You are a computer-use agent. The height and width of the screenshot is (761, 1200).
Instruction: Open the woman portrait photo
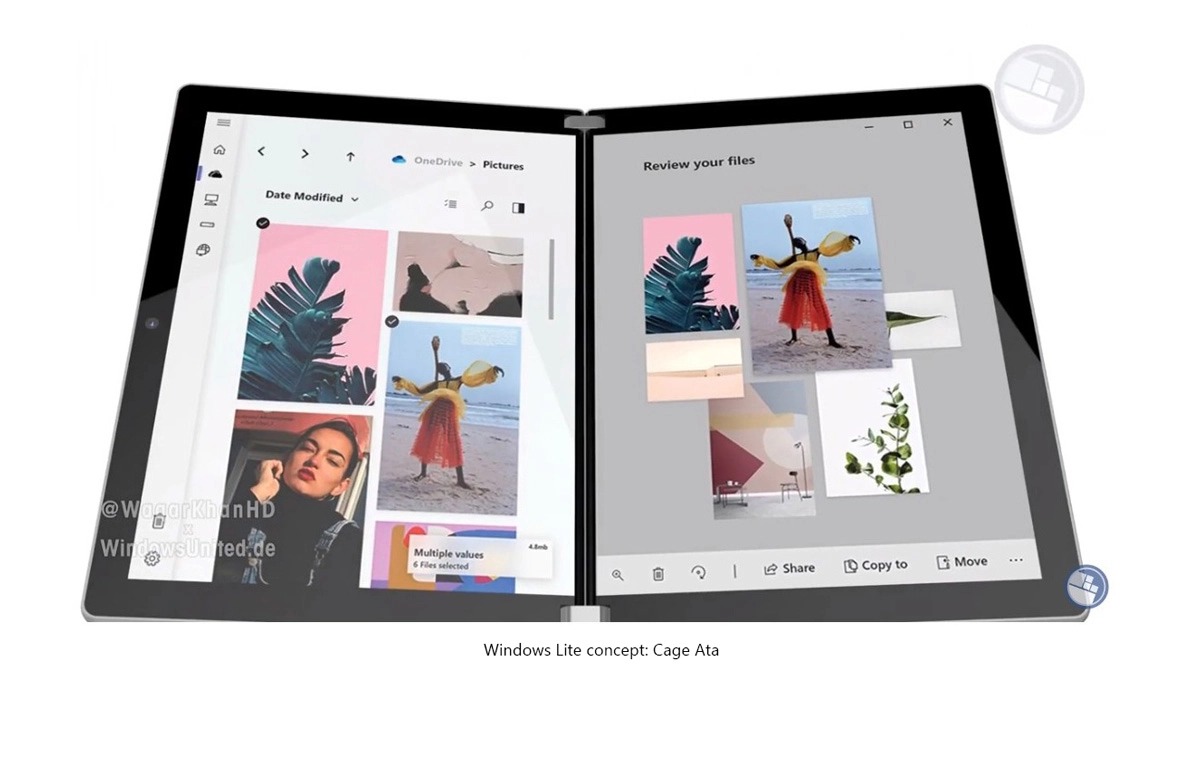[299, 500]
